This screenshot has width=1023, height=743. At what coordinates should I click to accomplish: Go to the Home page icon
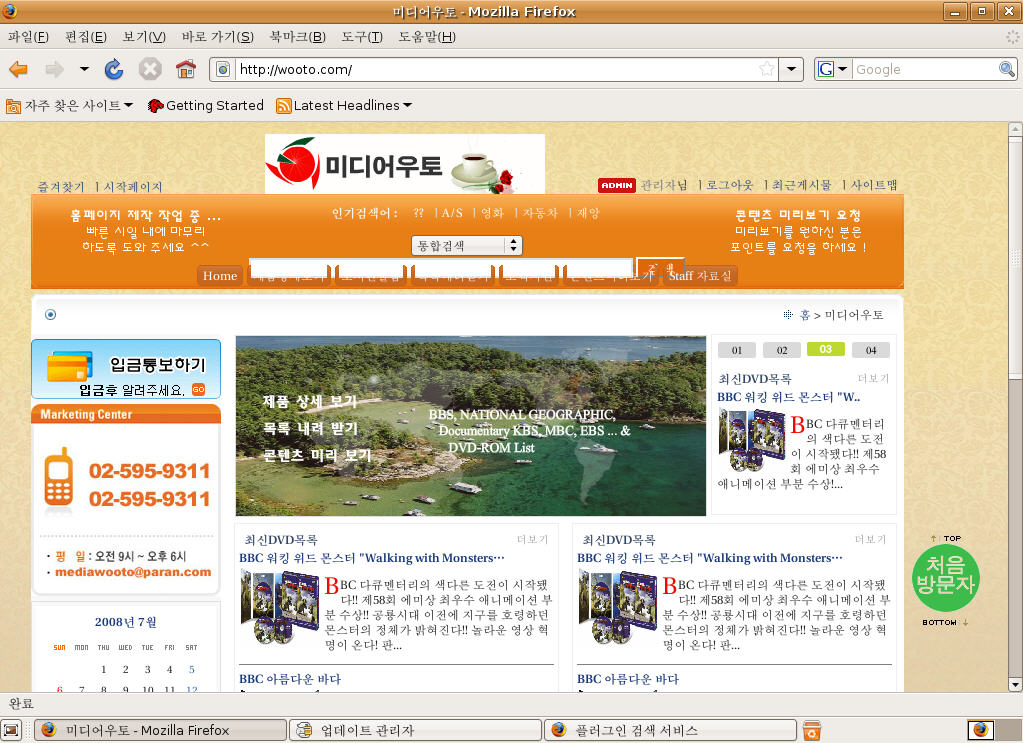point(185,69)
